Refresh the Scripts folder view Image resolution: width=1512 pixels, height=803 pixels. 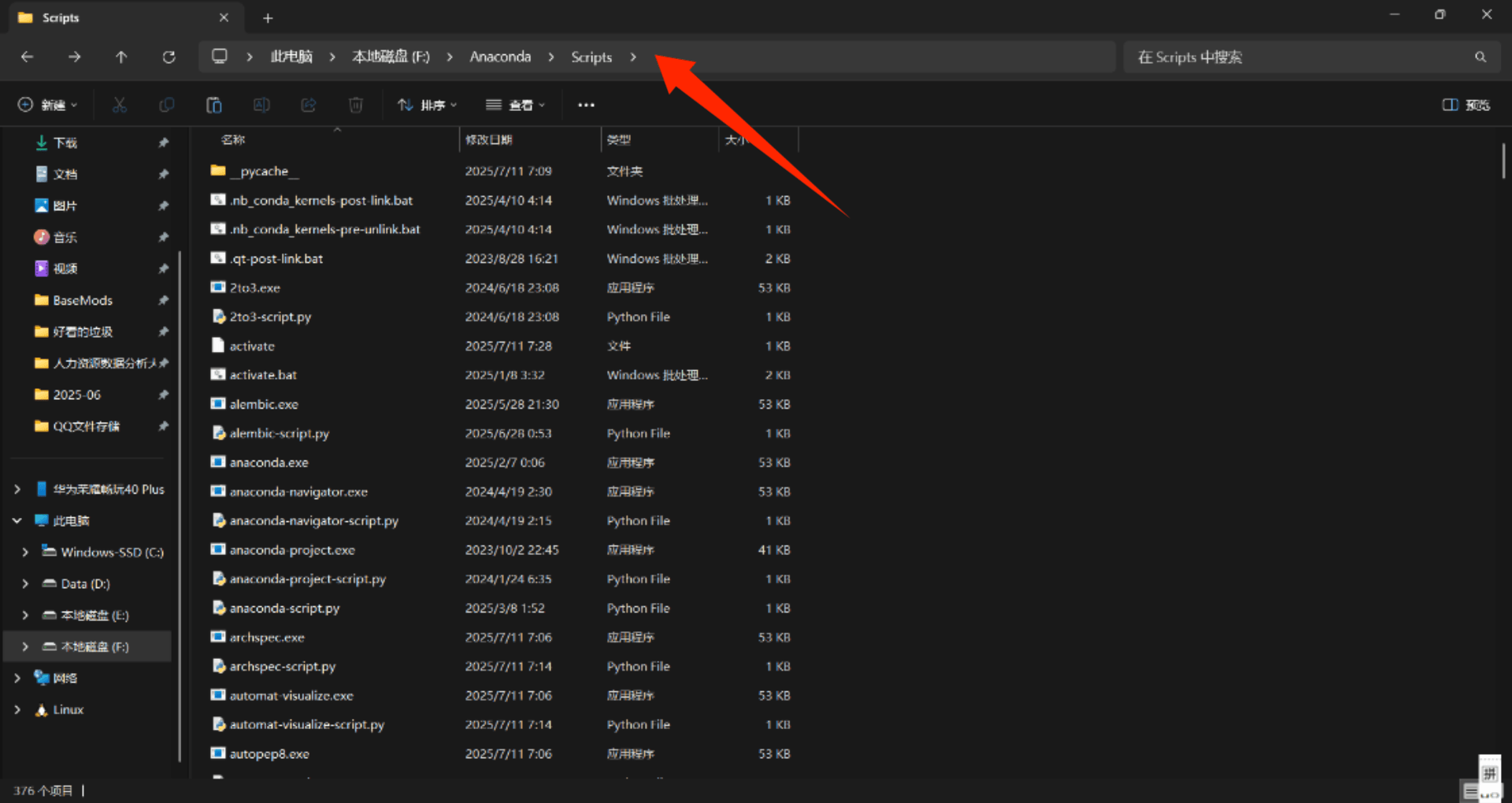(x=169, y=57)
